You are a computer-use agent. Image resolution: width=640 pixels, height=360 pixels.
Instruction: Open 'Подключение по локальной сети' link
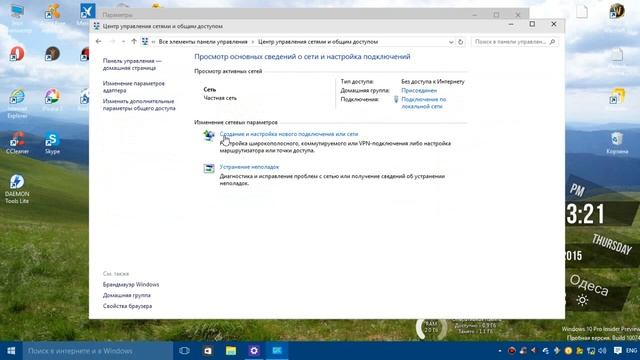(424, 102)
